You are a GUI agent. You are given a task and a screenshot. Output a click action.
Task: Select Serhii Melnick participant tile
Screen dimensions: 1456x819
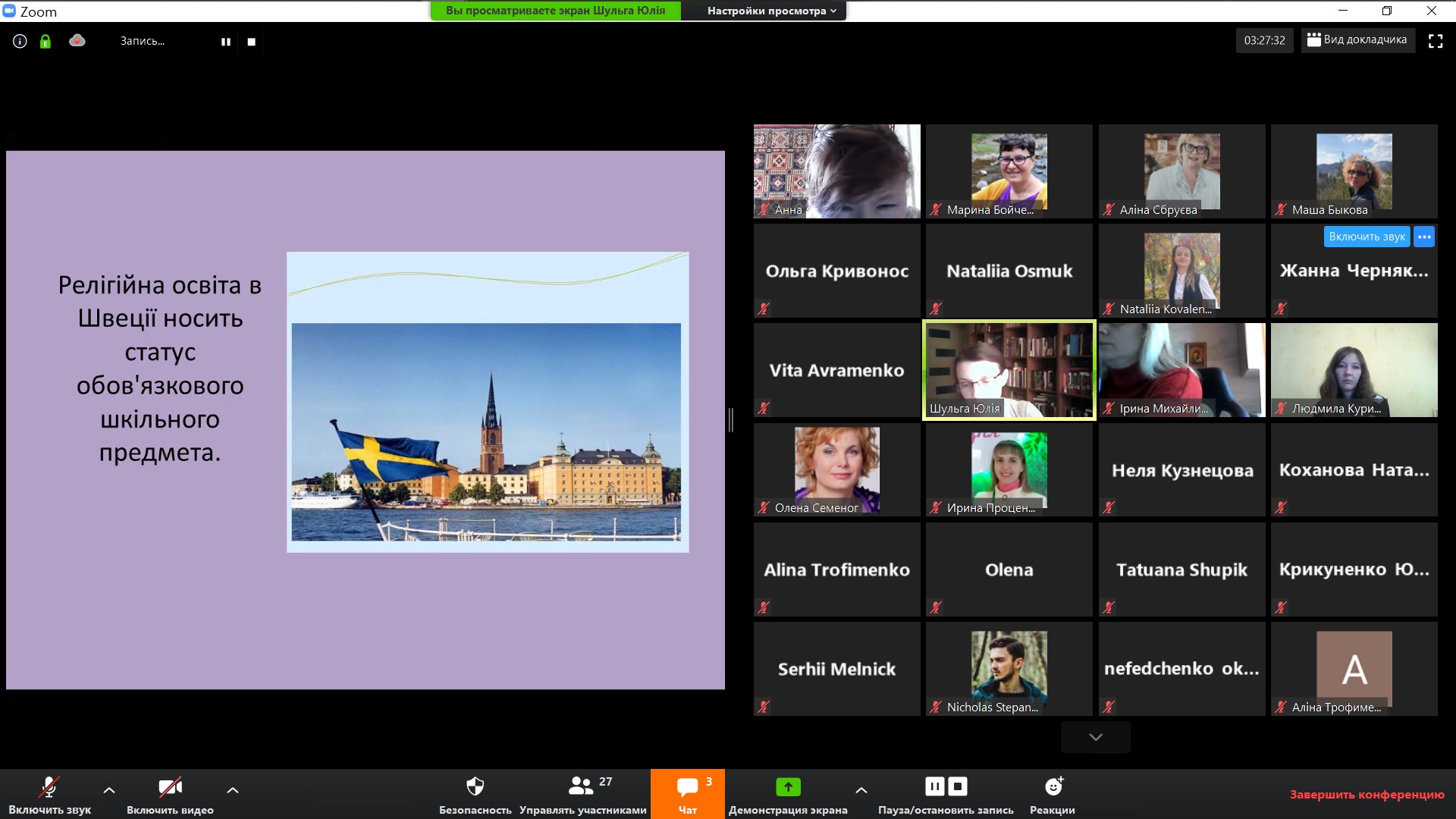[x=837, y=669]
